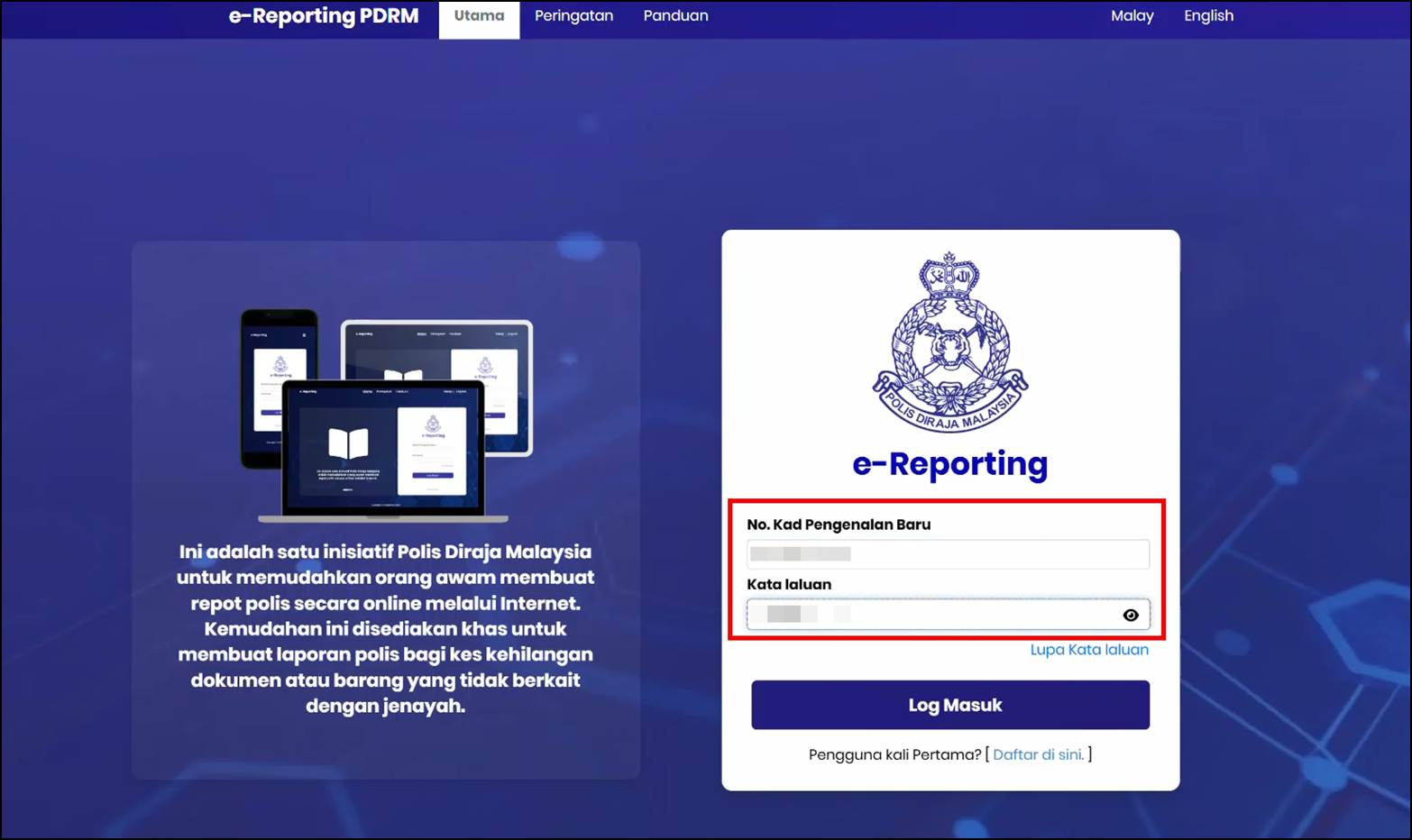1412x840 pixels.
Task: Click the 'No. Kad Pengenalan Baru' label
Action: tap(839, 525)
